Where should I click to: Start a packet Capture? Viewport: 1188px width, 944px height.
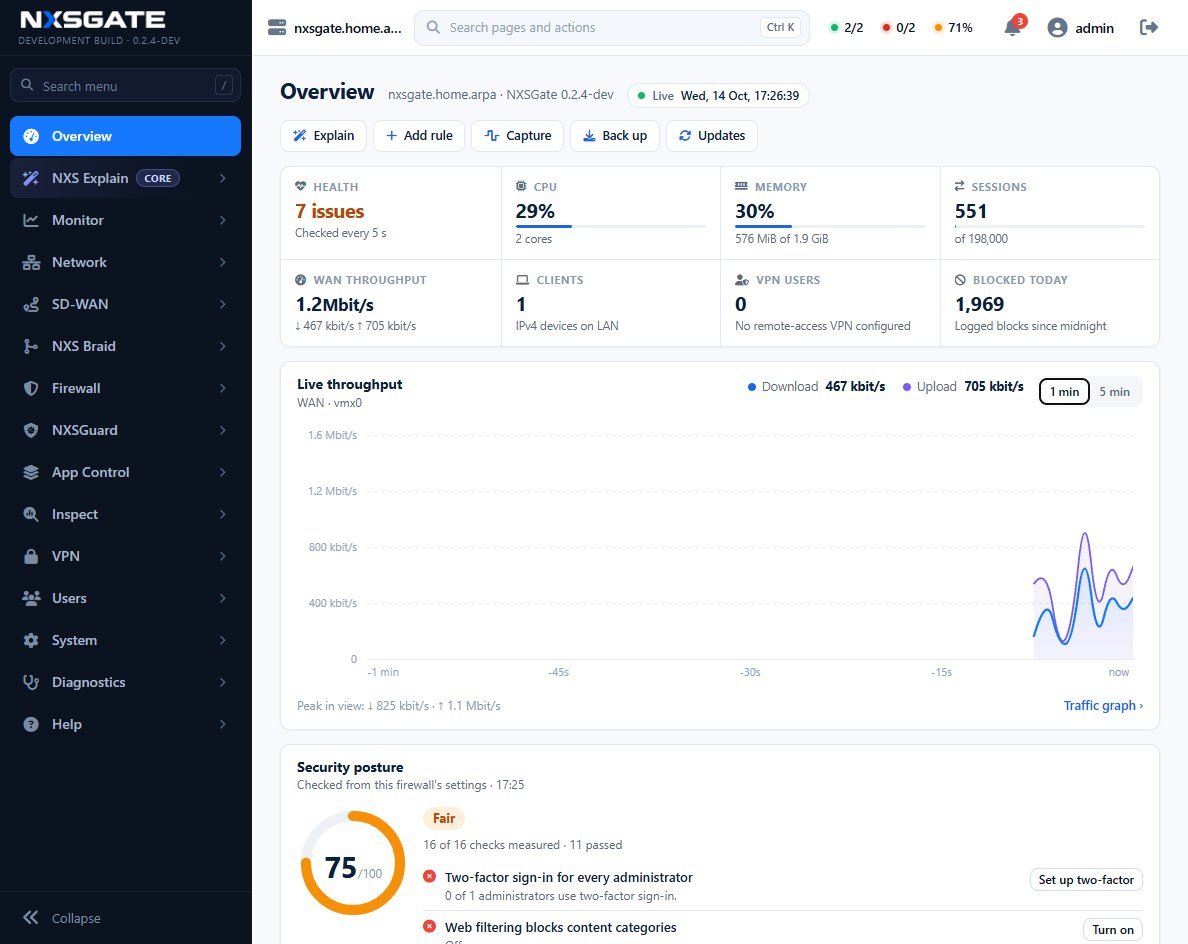tap(517, 136)
